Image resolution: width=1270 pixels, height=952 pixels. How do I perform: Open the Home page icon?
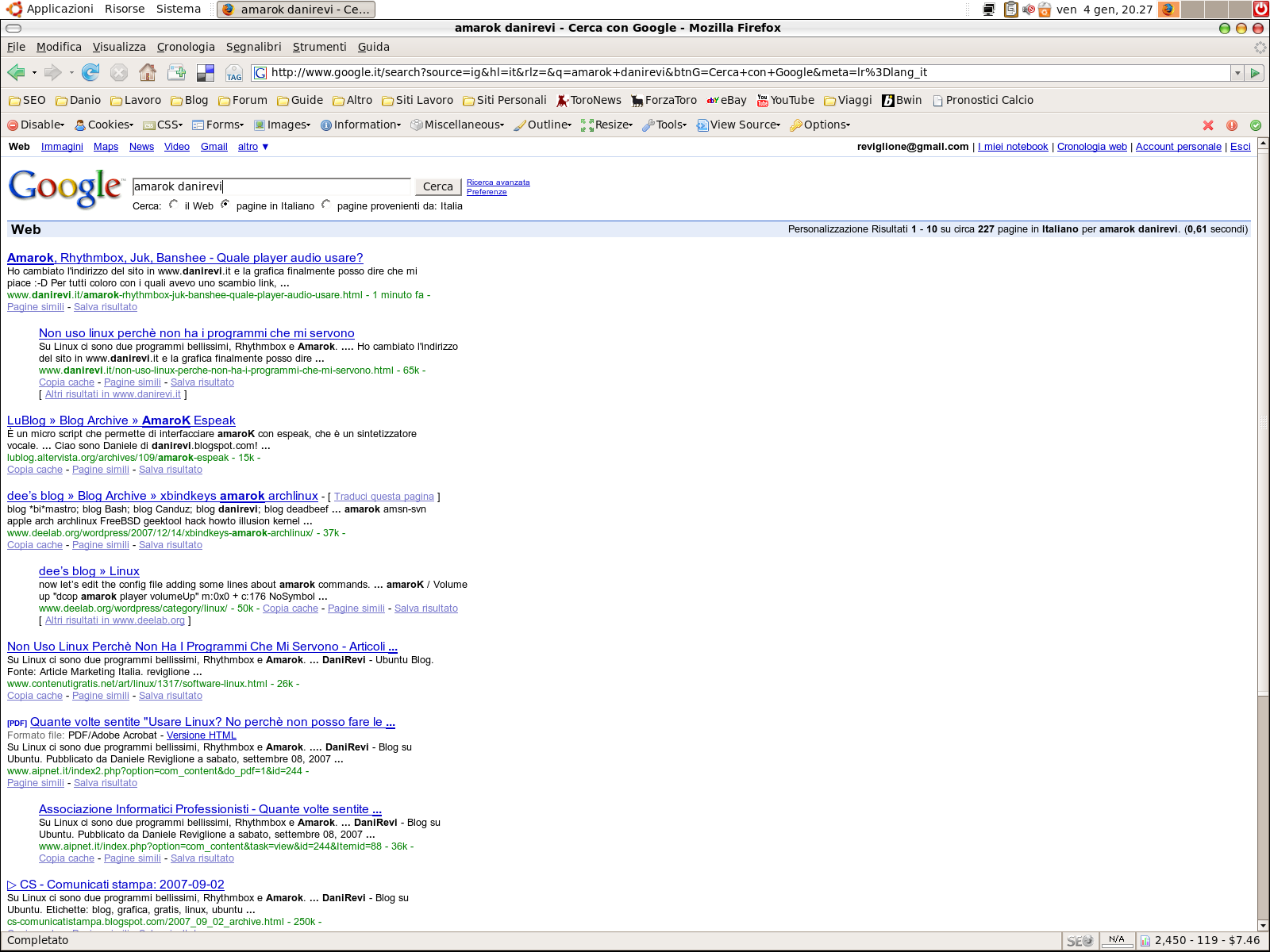point(148,73)
